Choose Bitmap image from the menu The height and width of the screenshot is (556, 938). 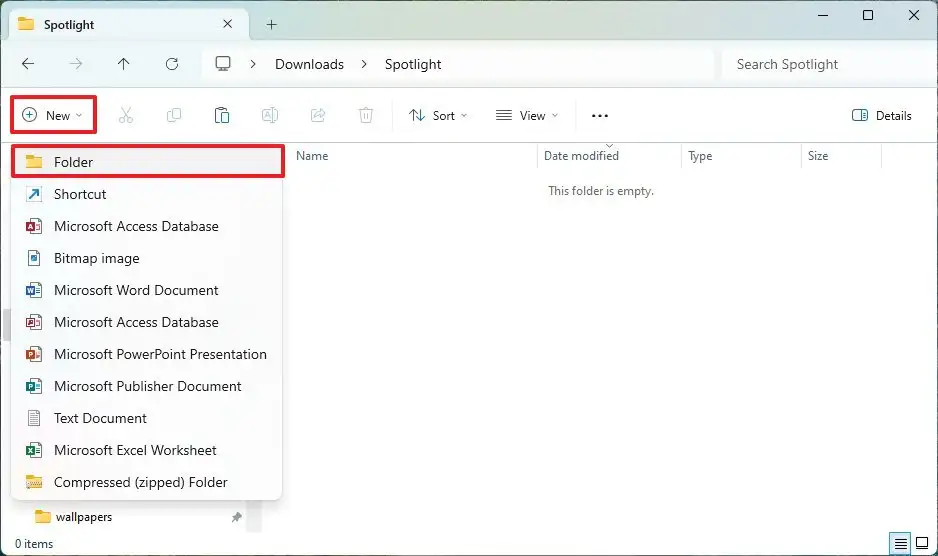tap(147, 258)
